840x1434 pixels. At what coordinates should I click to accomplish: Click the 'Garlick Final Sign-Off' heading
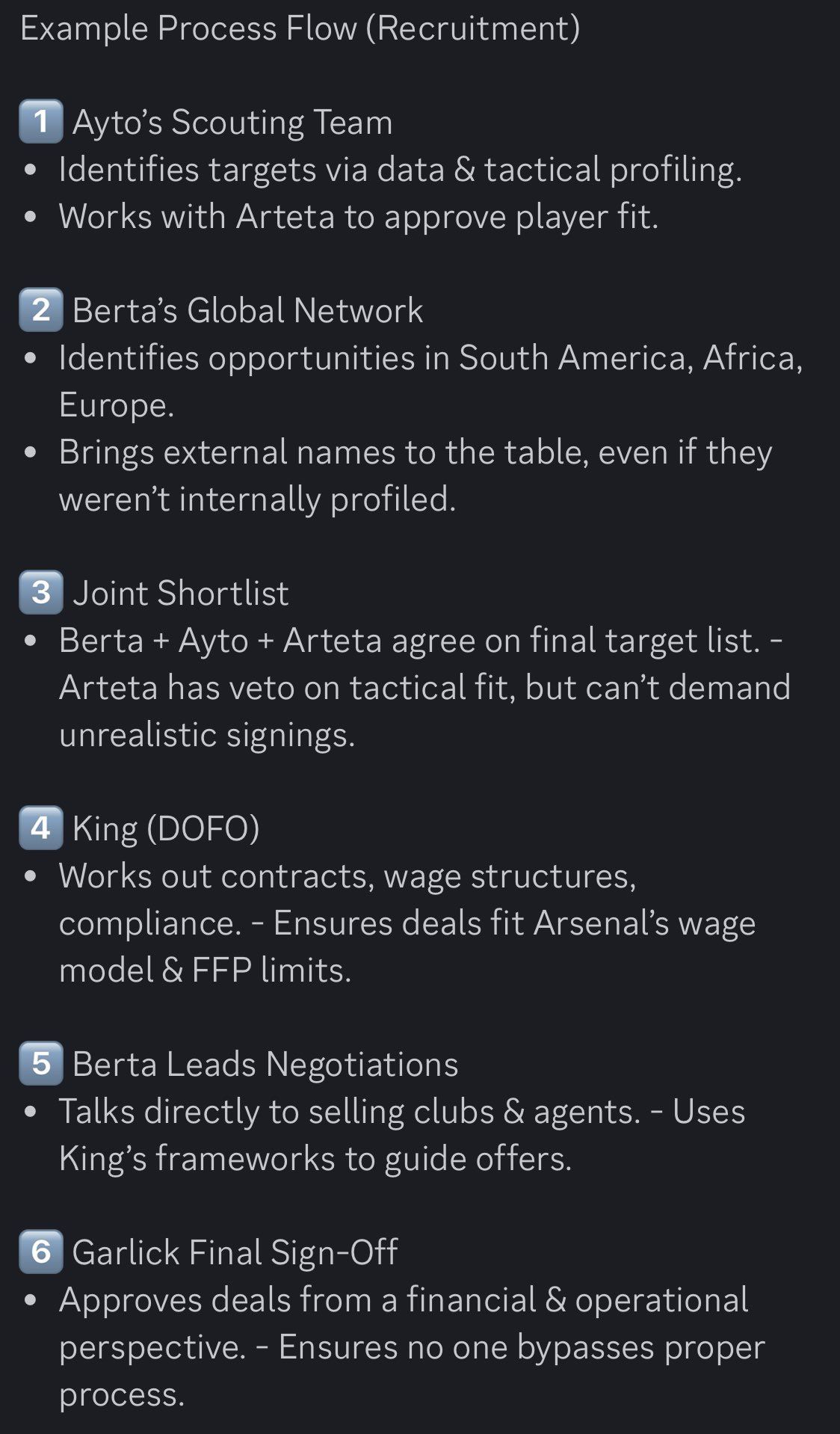235,1253
